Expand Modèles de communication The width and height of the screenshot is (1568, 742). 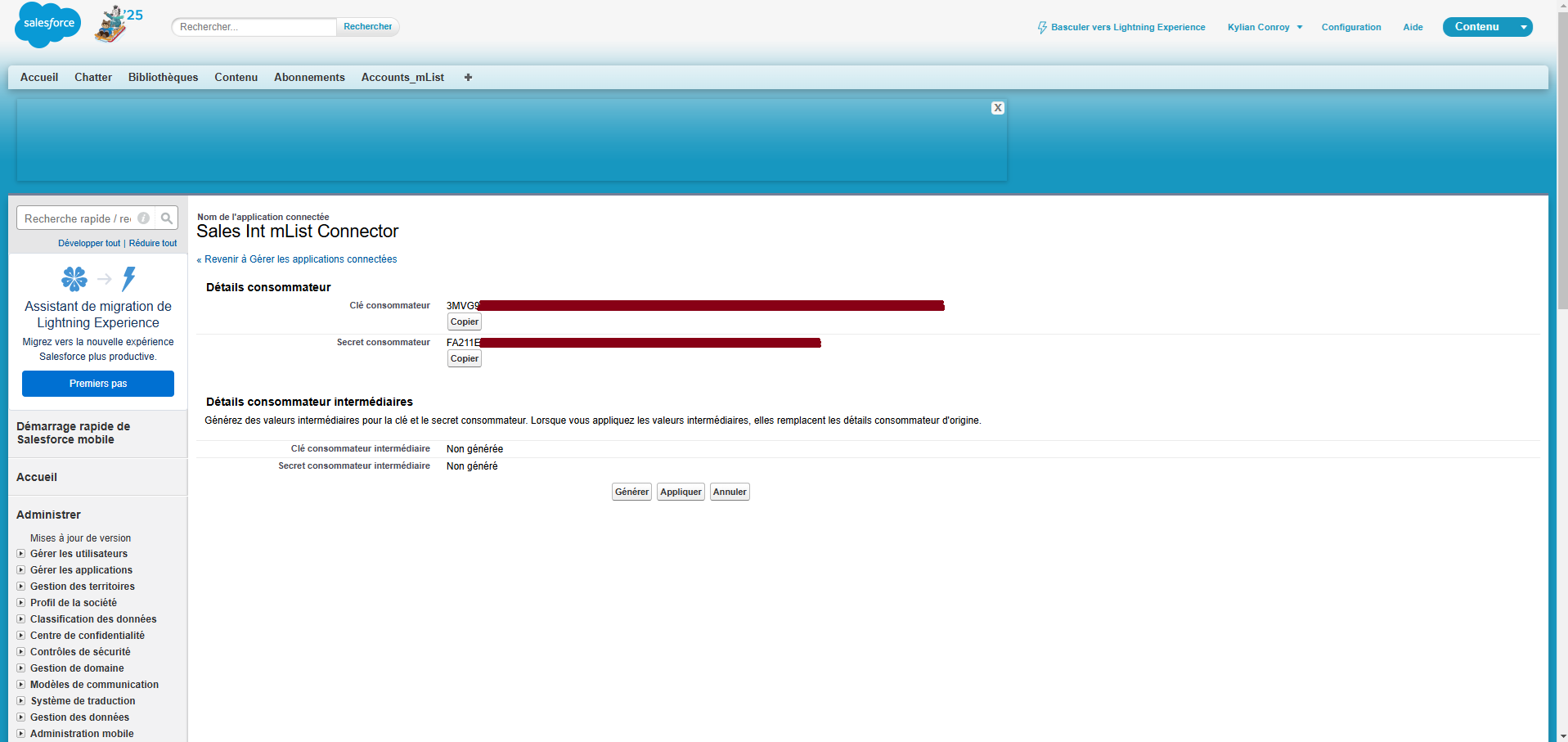click(x=21, y=685)
